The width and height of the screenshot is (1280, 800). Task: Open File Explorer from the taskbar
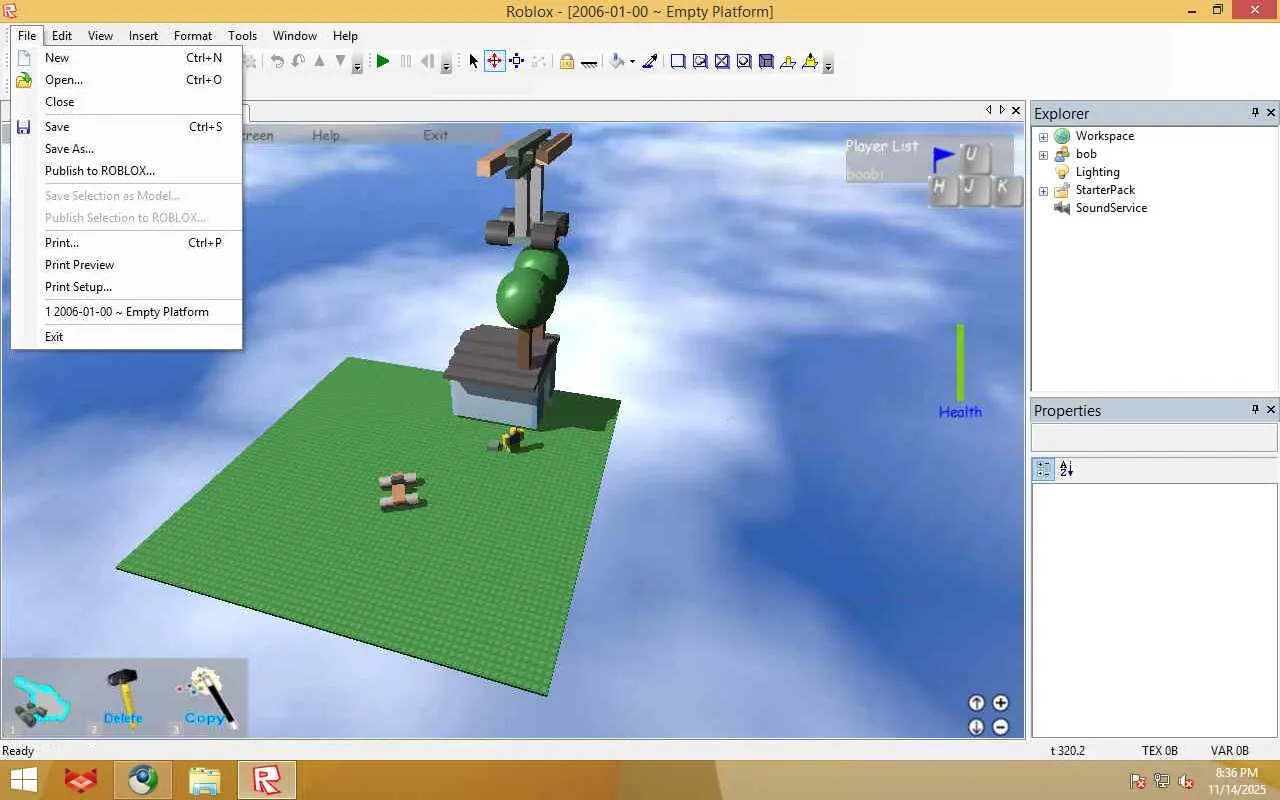click(204, 781)
